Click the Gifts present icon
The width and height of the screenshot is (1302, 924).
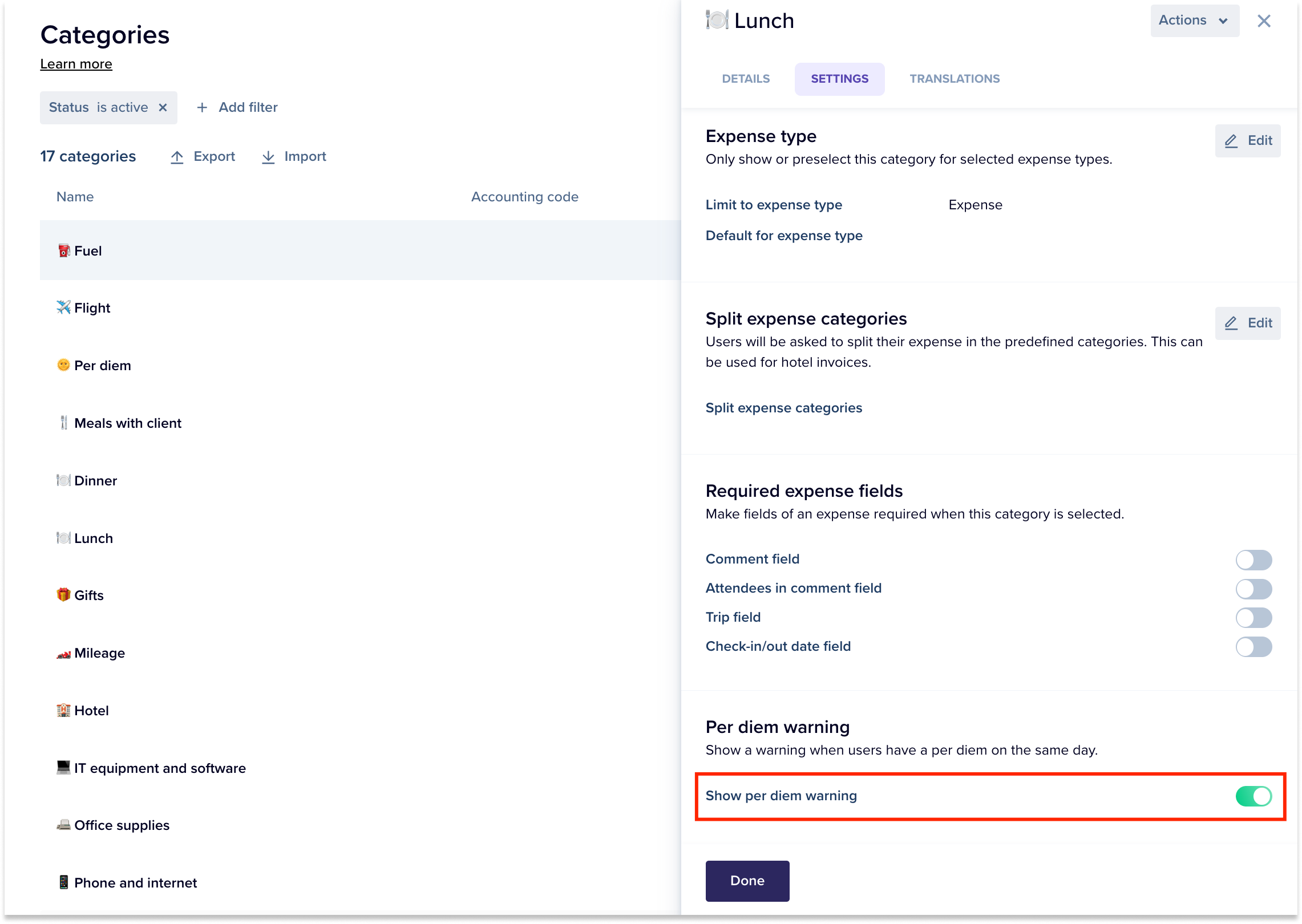(64, 595)
